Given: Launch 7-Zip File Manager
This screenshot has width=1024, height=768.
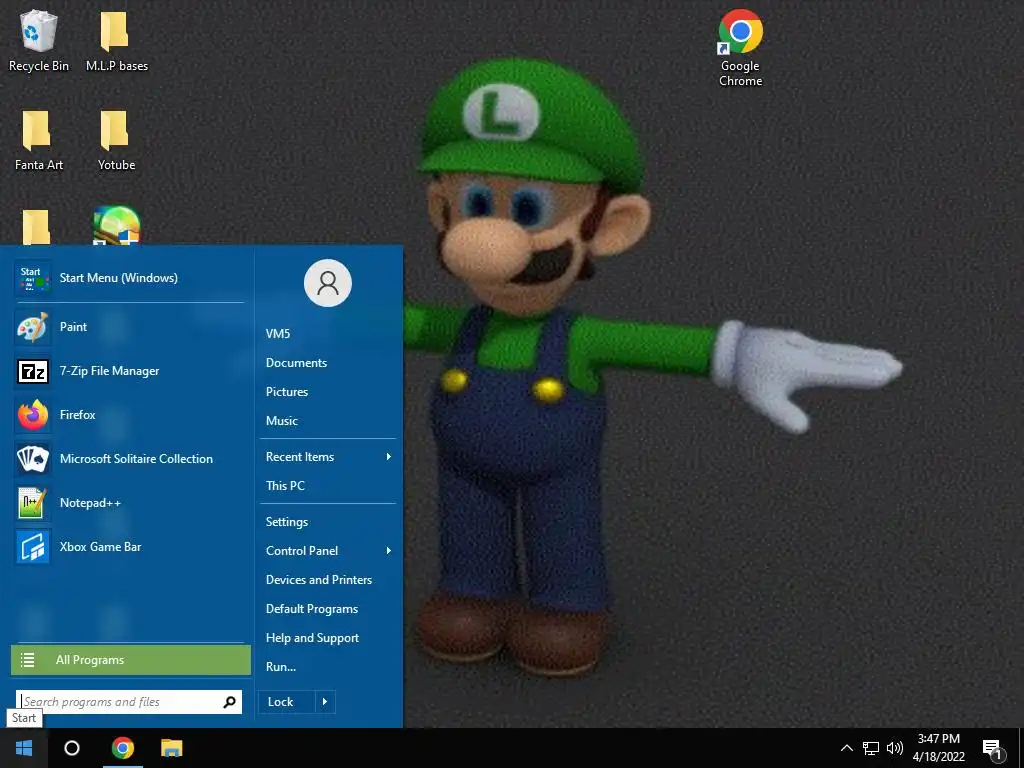Looking at the screenshot, I should click(x=131, y=371).
